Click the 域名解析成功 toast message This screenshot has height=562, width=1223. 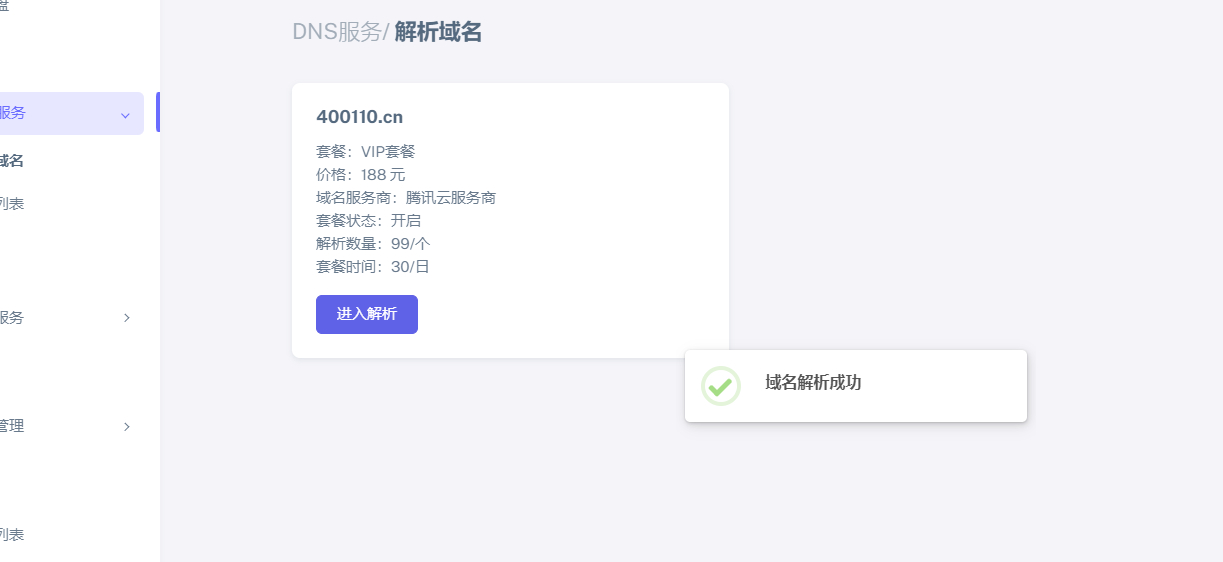[x=813, y=383]
